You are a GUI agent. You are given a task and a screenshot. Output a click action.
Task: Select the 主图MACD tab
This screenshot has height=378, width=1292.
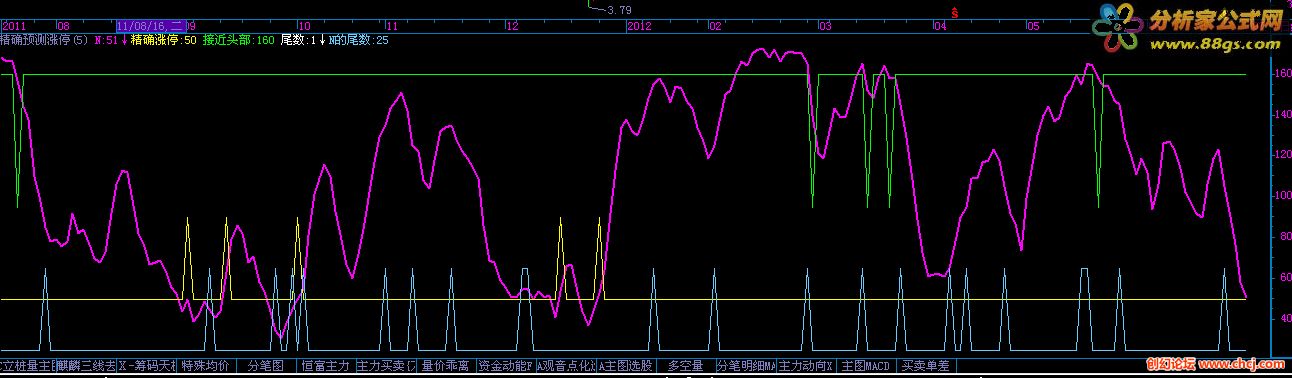866,366
